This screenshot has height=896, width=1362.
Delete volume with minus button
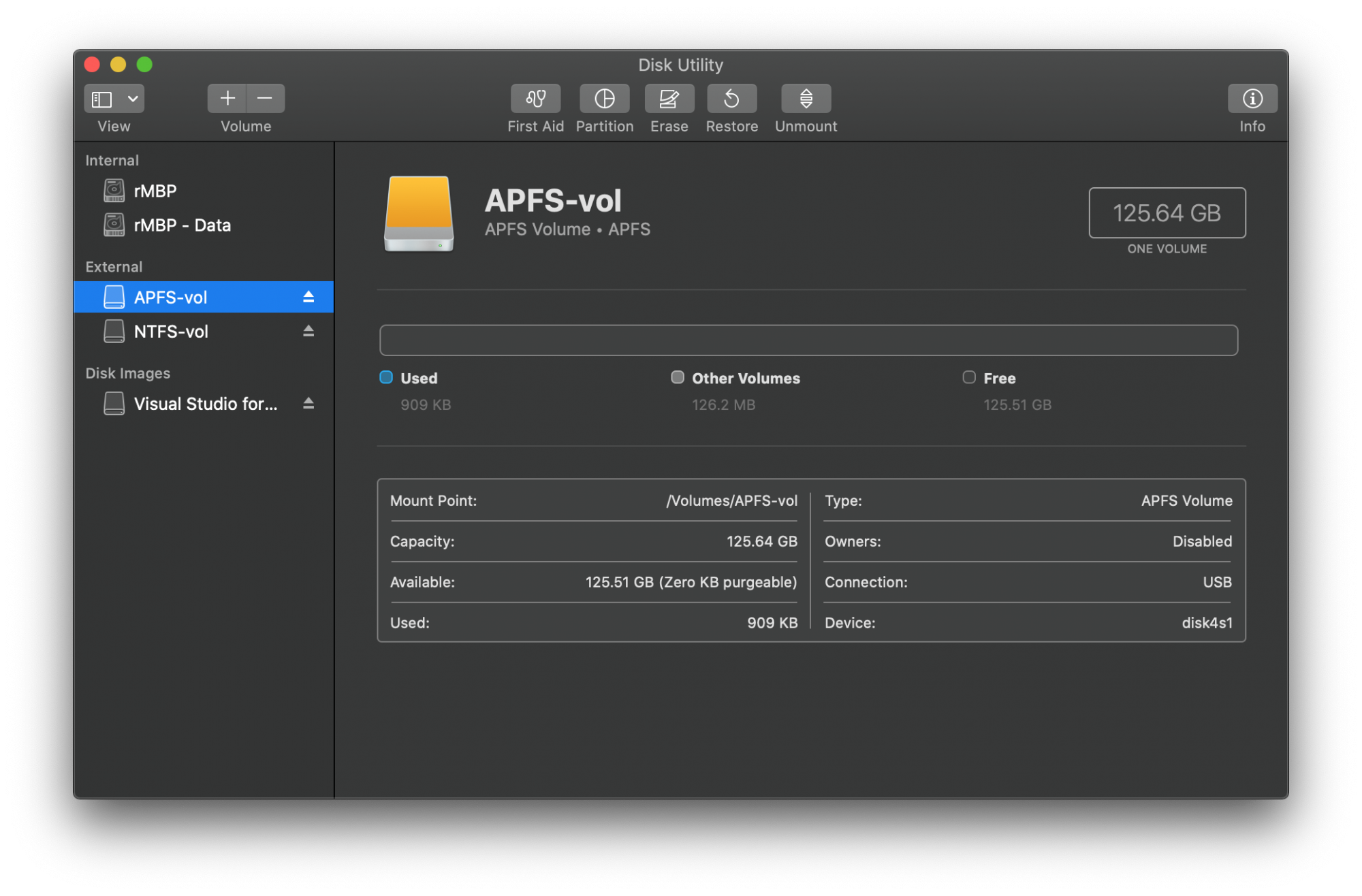[265, 99]
